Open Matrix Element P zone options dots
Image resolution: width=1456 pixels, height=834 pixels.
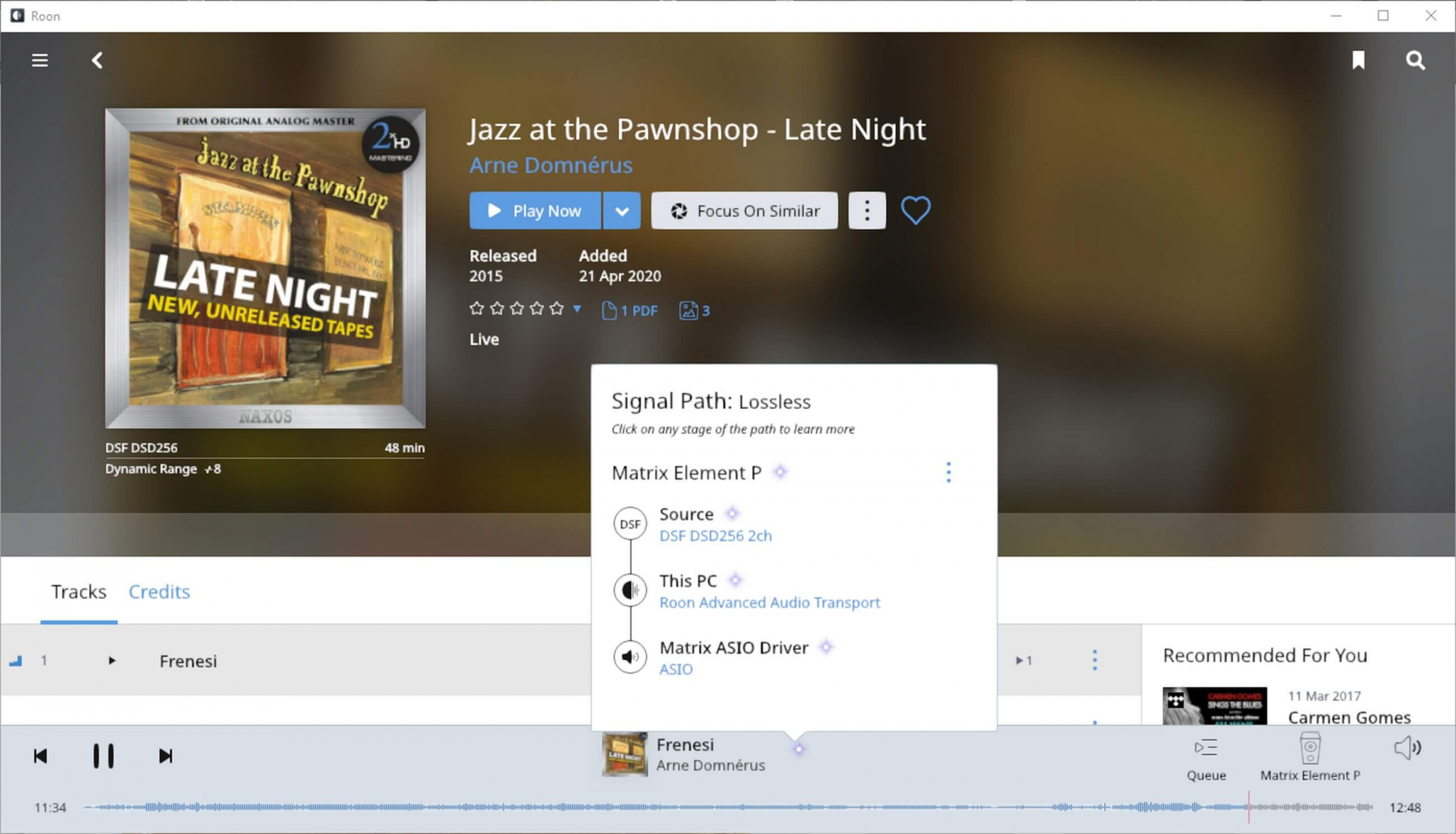[x=948, y=472]
